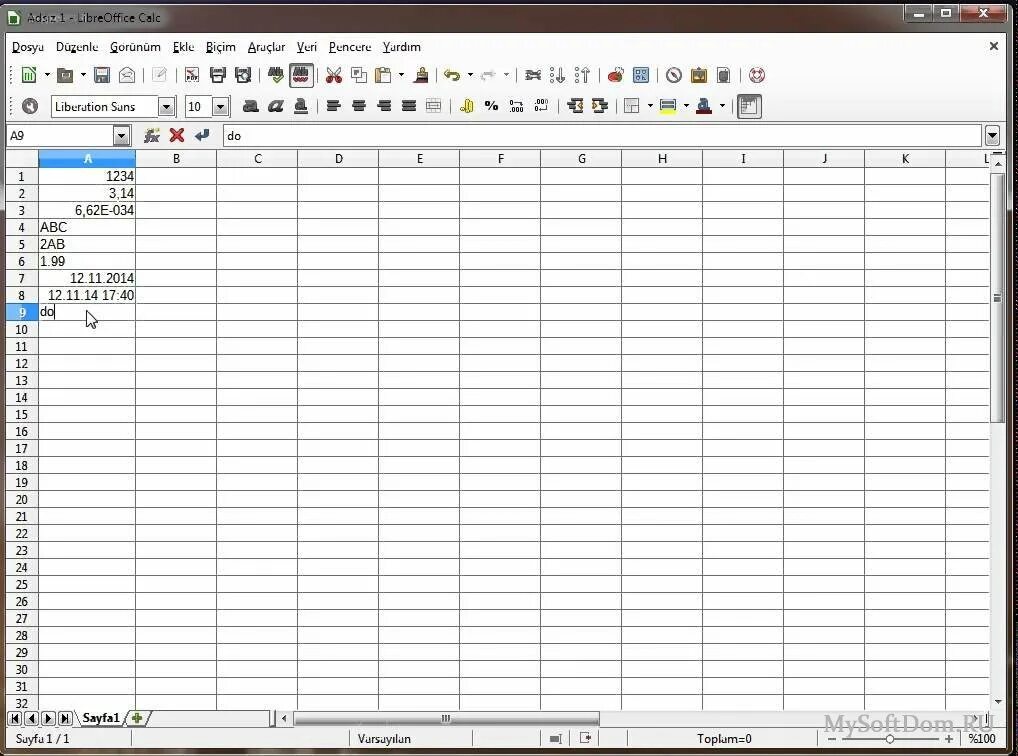The height and width of the screenshot is (756, 1018).
Task: Sort the data in ascending order
Action: tap(558, 75)
